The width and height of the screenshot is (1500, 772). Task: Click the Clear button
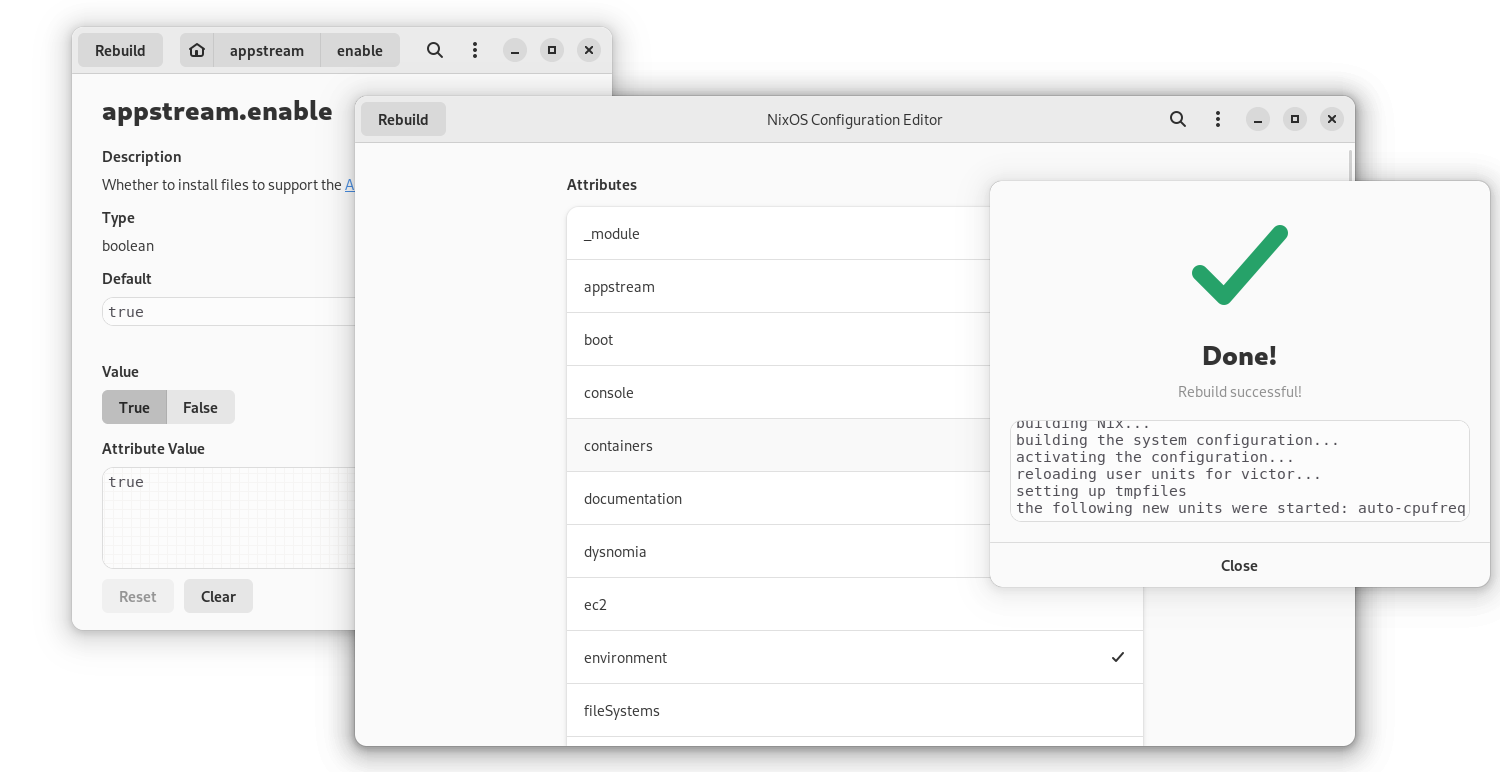(x=218, y=596)
